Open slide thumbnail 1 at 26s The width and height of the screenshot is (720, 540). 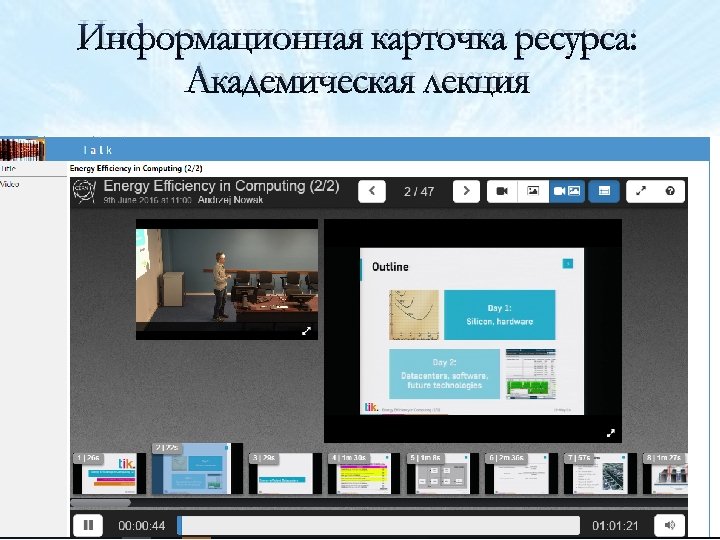point(109,473)
